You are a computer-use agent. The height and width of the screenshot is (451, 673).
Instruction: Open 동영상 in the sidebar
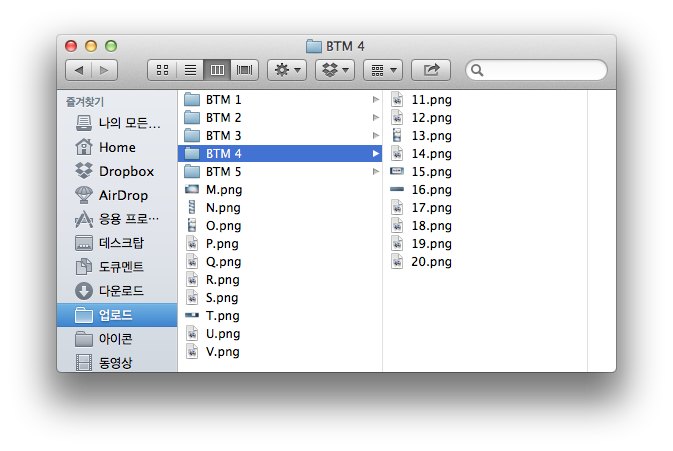tap(117, 363)
